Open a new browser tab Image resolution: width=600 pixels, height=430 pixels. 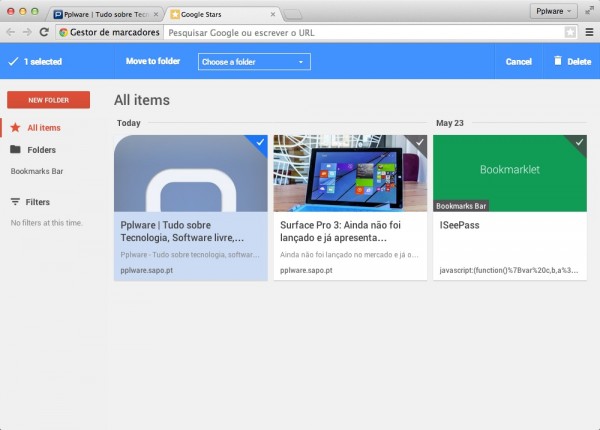[x=293, y=15]
